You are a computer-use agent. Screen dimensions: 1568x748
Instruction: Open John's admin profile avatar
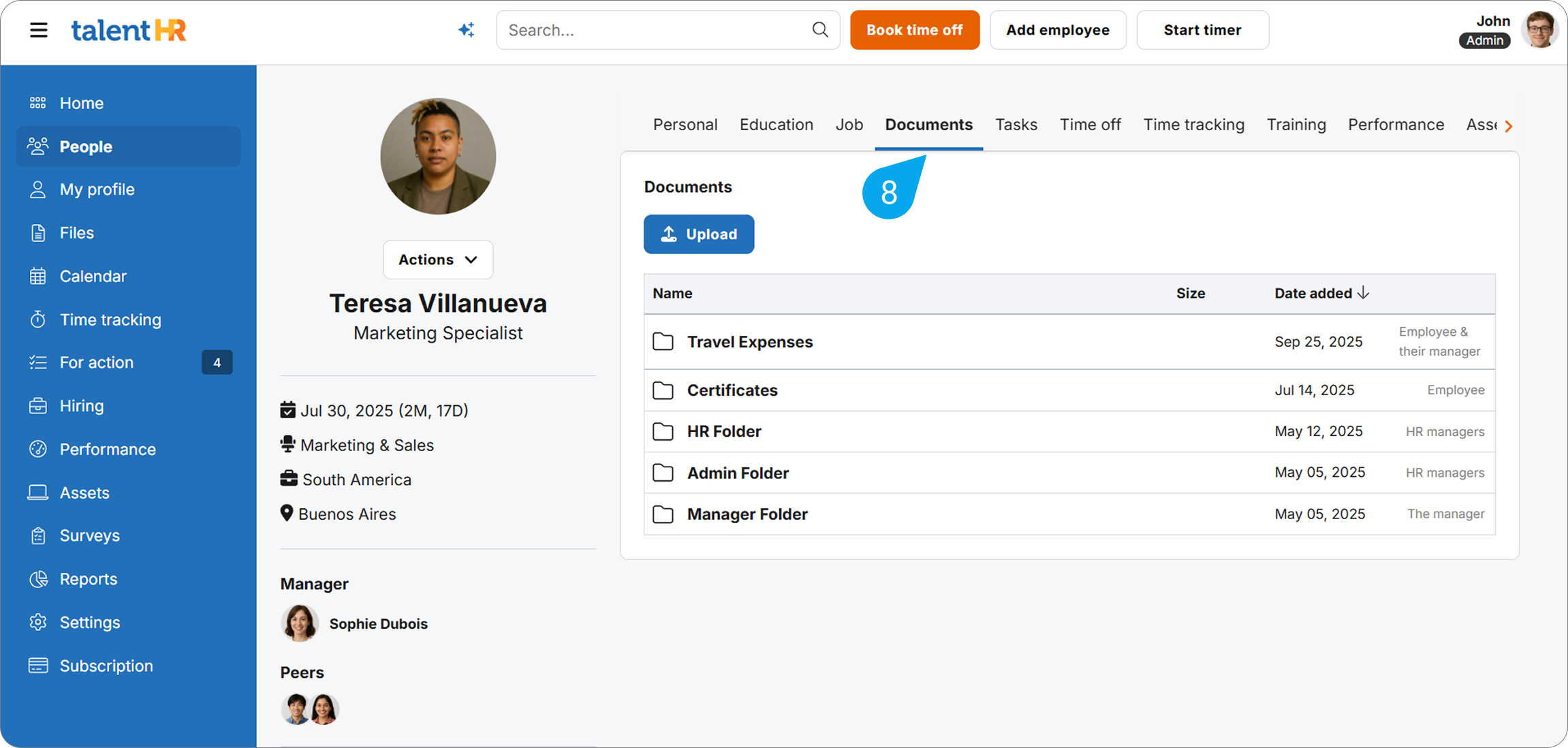(1539, 30)
